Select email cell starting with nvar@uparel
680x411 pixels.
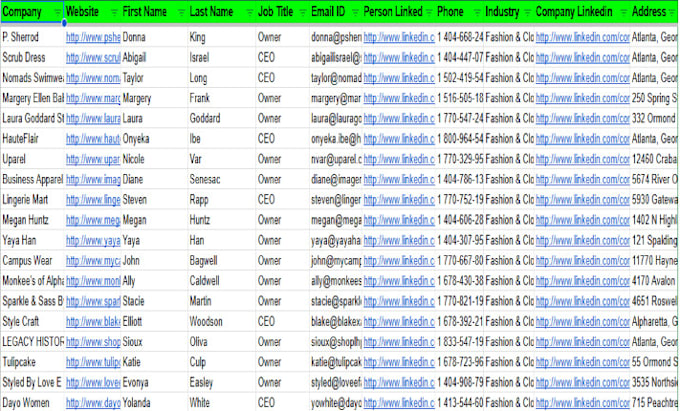[x=336, y=159]
